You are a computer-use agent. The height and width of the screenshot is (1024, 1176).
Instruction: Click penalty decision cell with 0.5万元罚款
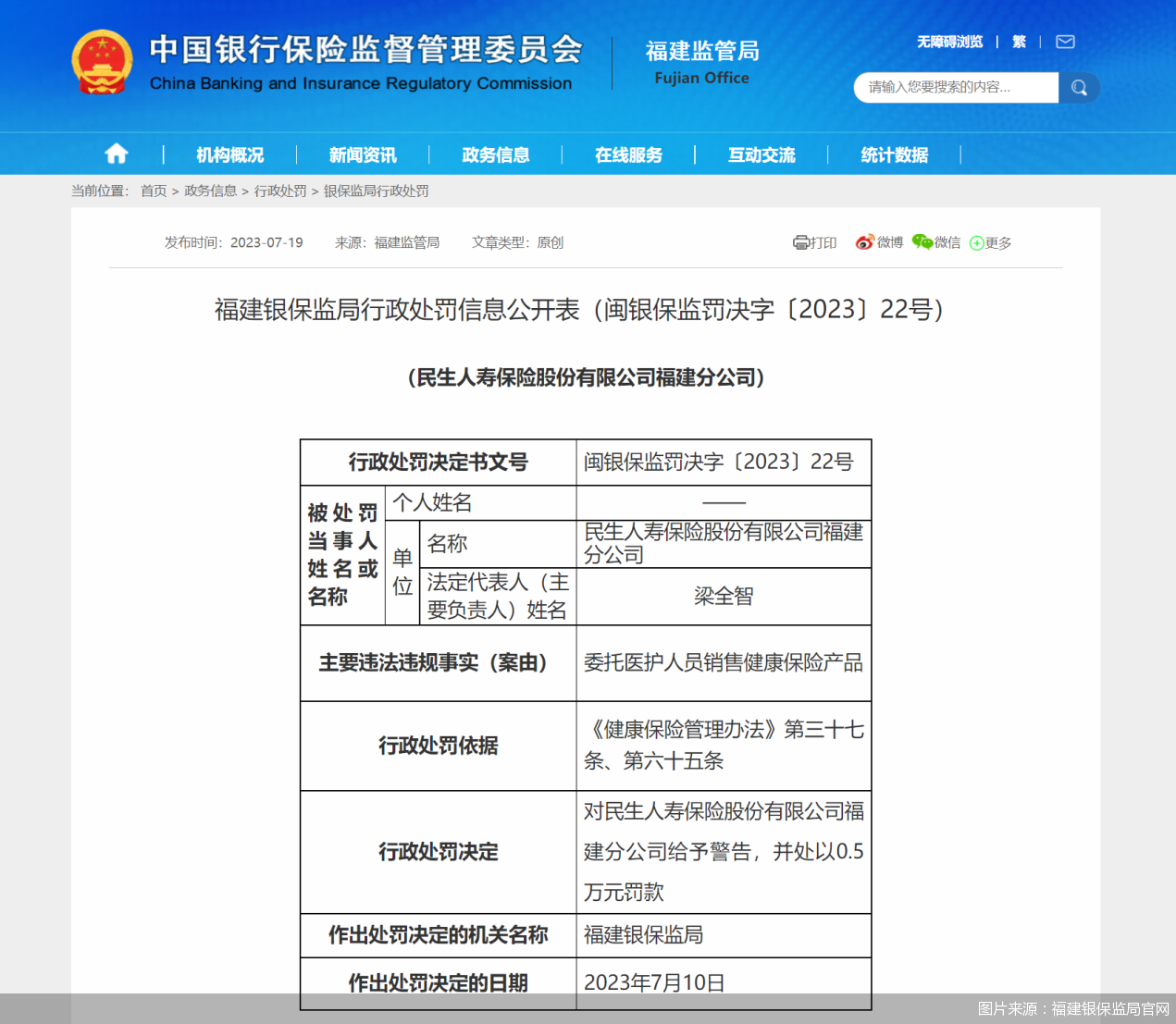[x=724, y=852]
